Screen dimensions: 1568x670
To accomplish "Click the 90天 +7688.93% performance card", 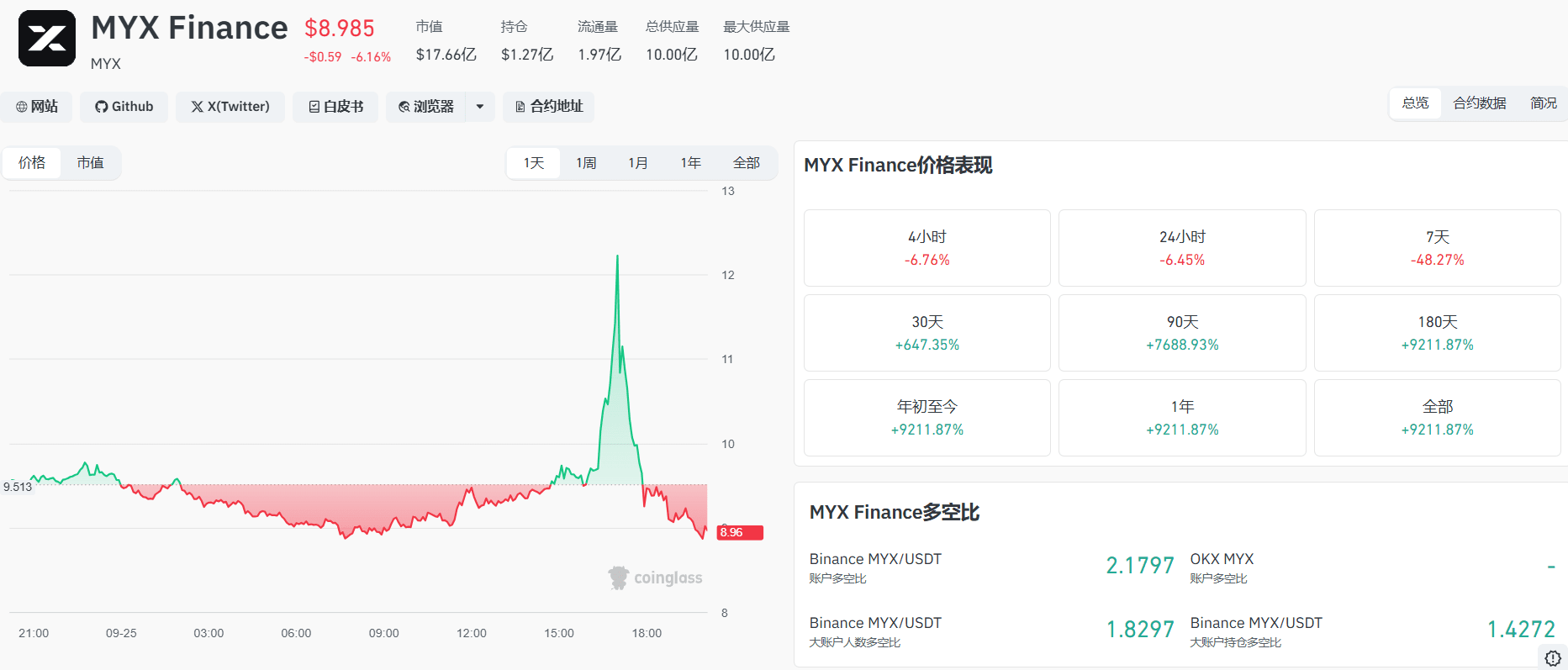I will [x=1182, y=333].
